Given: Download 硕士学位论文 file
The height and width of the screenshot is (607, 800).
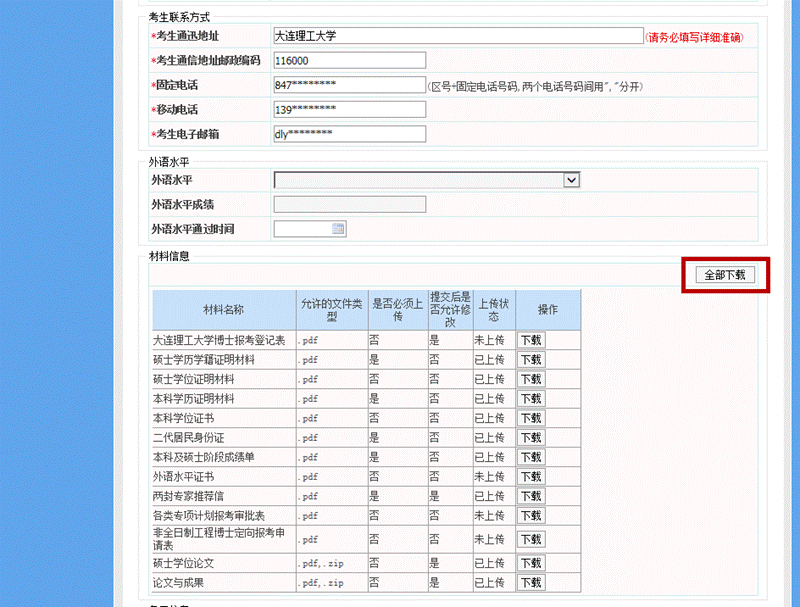Looking at the screenshot, I should pos(530,563).
